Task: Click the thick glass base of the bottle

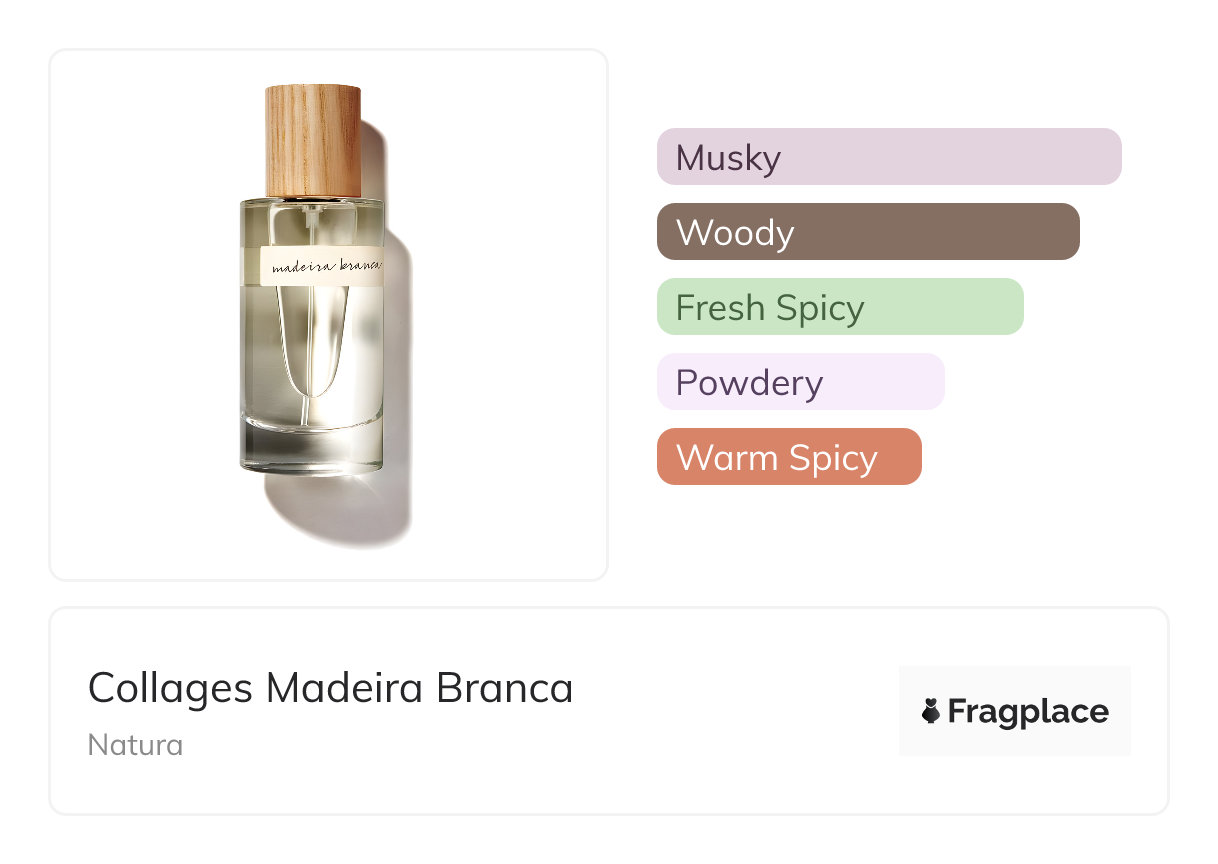Action: 312,443
